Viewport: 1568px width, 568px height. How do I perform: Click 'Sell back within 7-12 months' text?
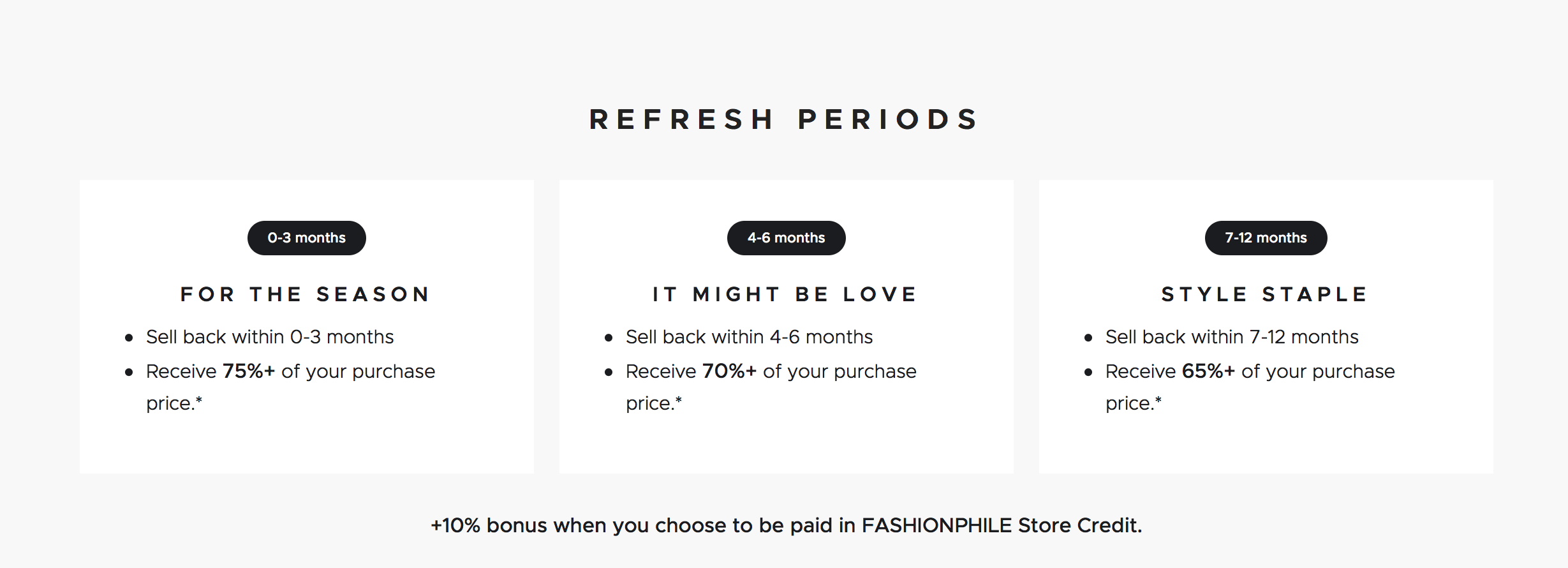click(x=1232, y=336)
